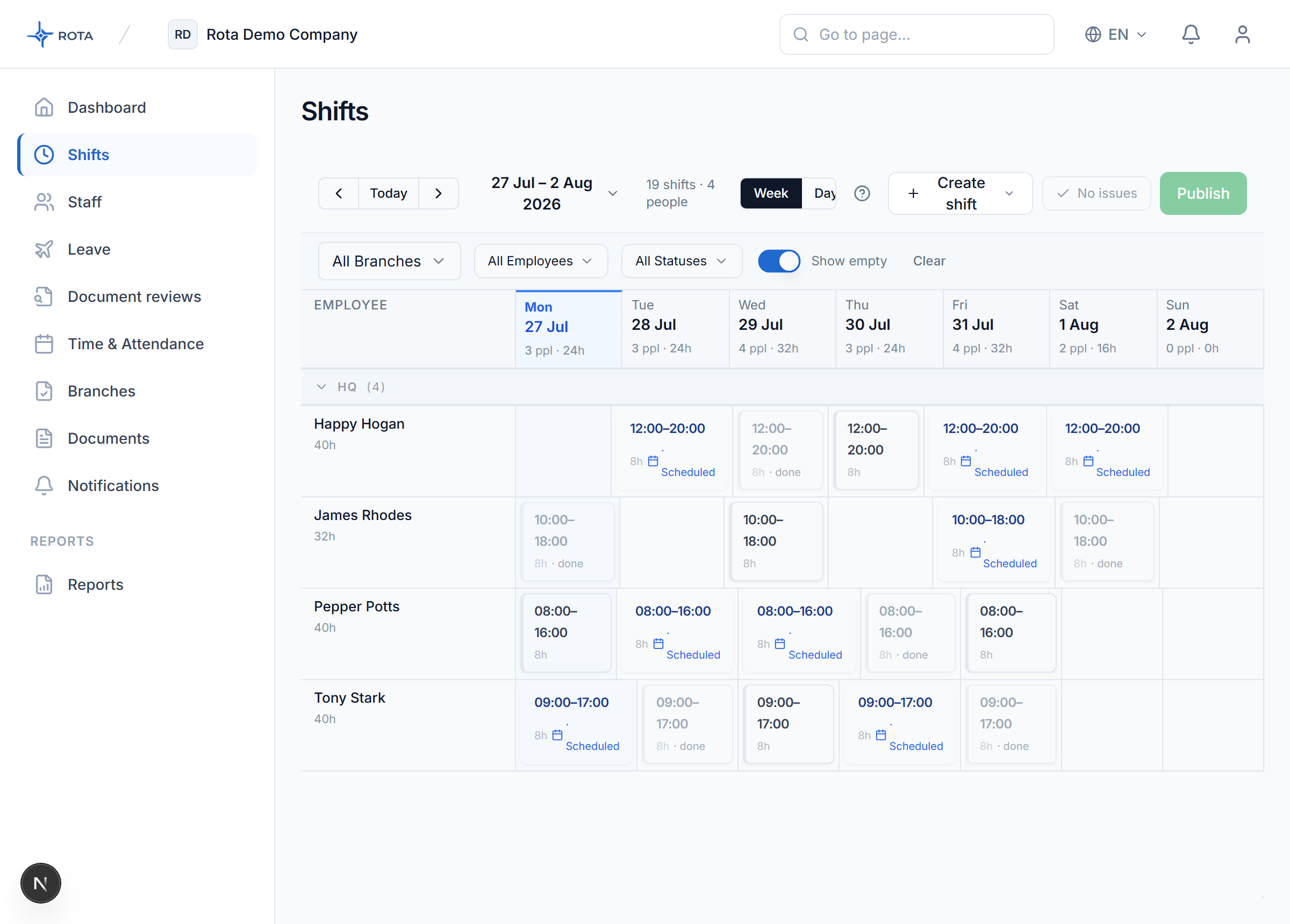
Task: Click plus icon on Create shift
Action: (913, 193)
